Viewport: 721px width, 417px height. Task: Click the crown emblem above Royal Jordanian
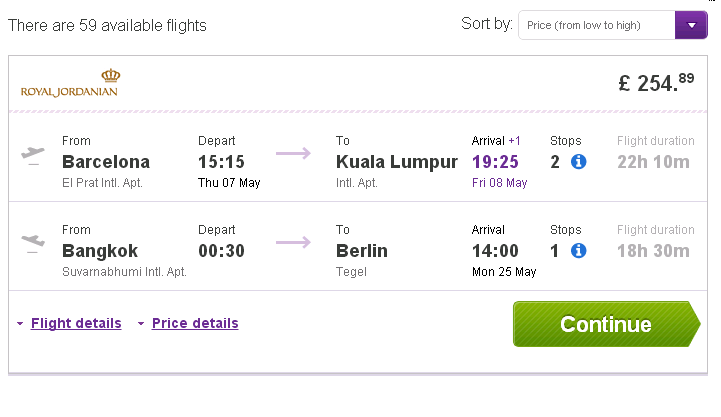(110, 75)
